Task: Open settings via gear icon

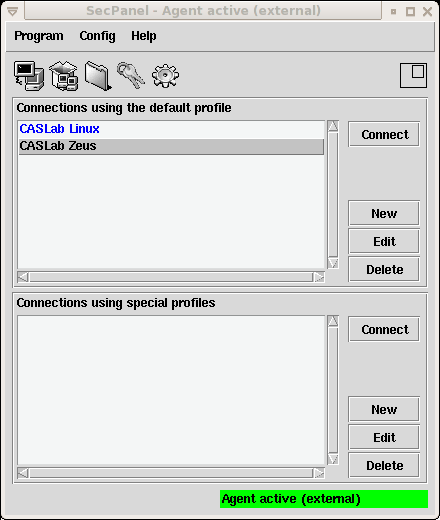Action: point(165,76)
